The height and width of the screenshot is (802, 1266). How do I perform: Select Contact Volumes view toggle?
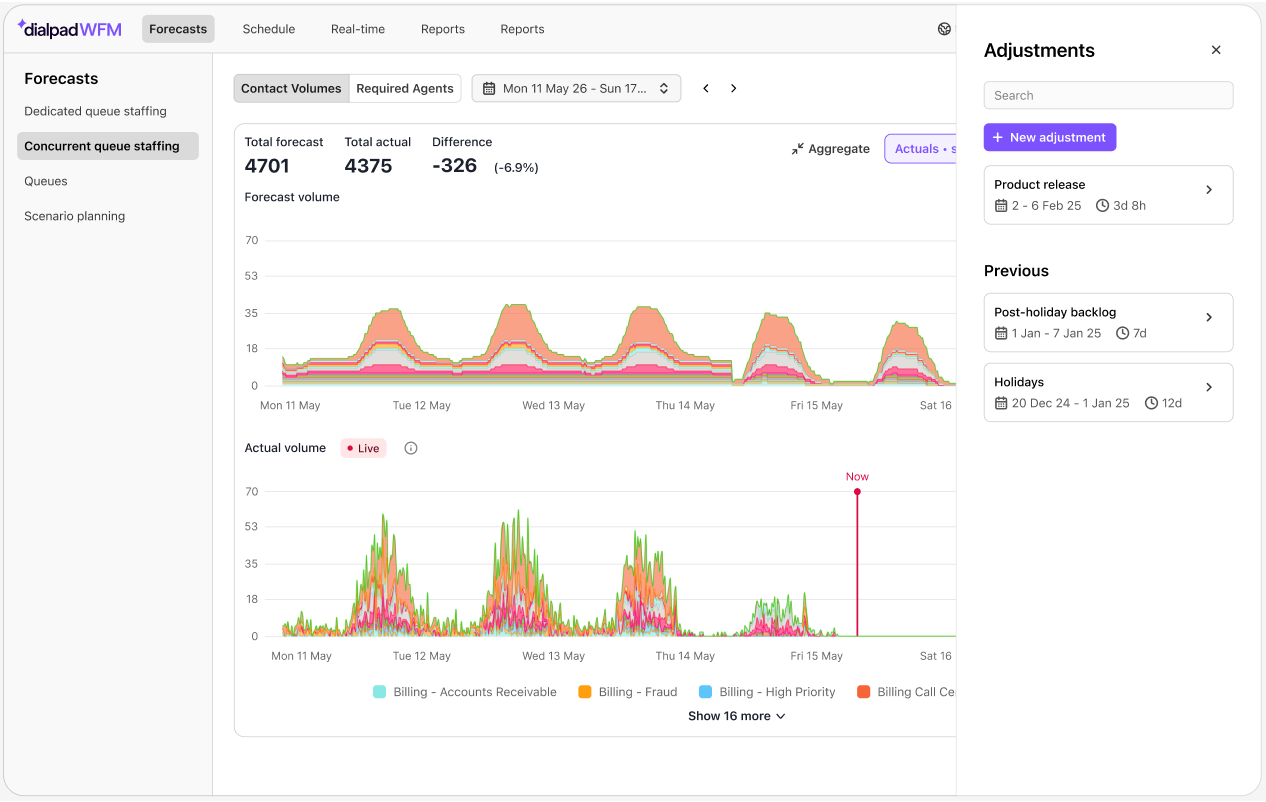[x=291, y=88]
